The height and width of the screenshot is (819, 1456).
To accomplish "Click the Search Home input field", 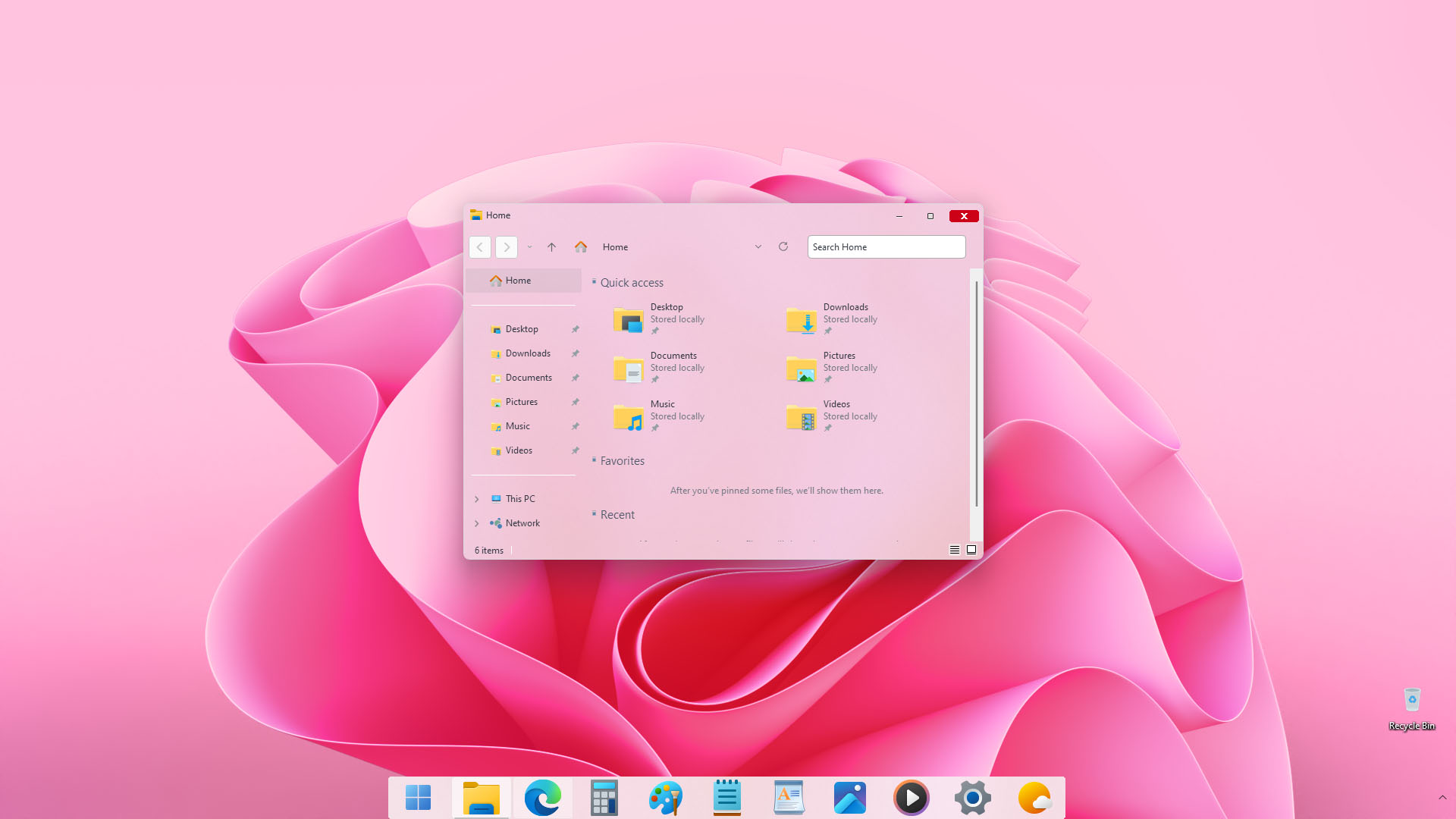I will pos(886,247).
